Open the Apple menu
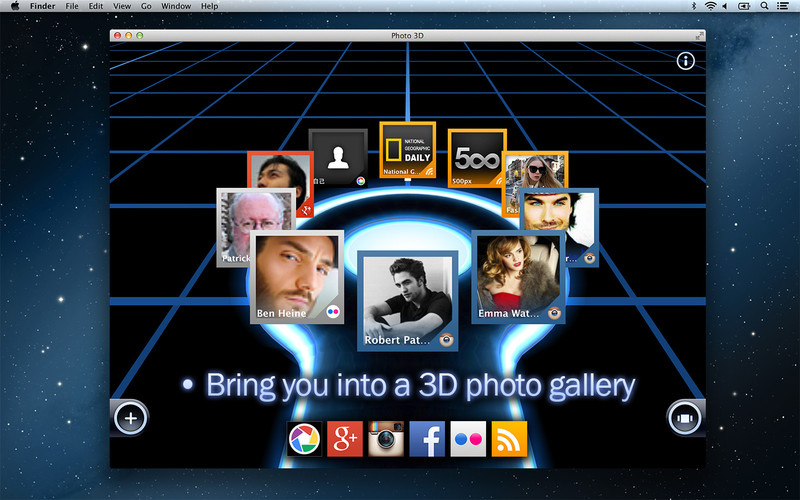This screenshot has height=500, width=800. pos(15,6)
